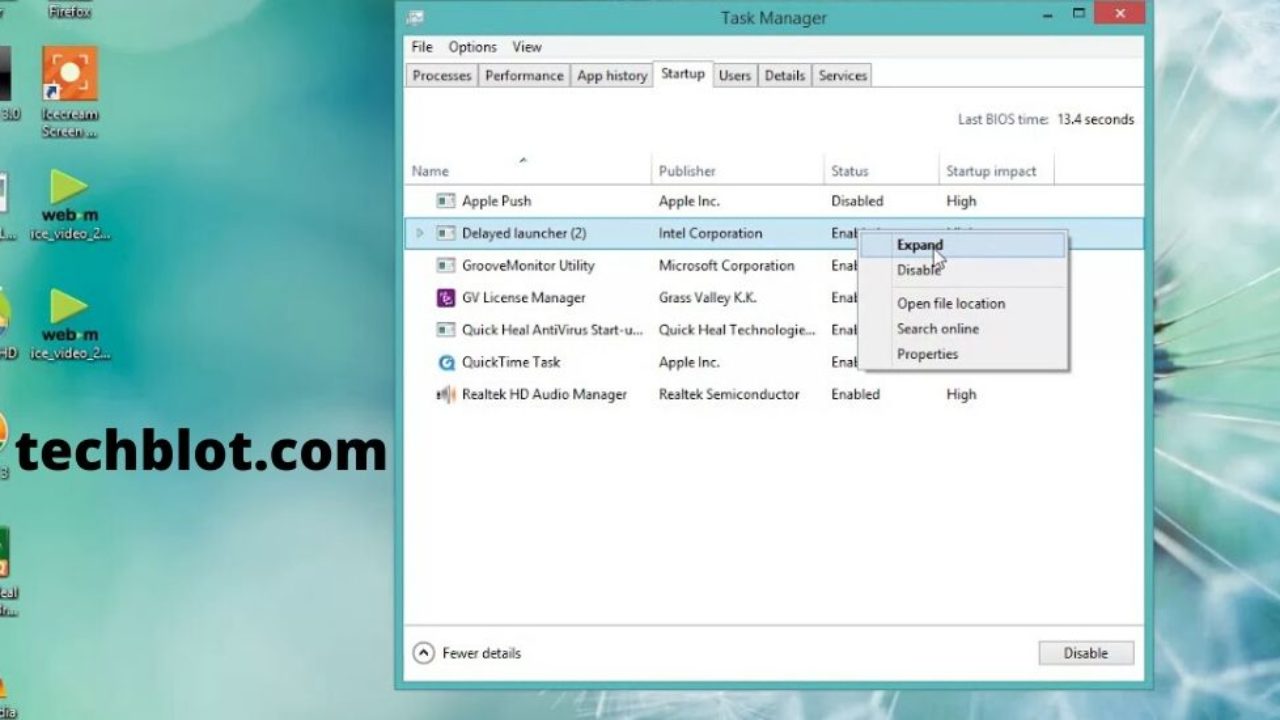Open Properties from the context menu
1280x720 pixels.
(x=963, y=354)
